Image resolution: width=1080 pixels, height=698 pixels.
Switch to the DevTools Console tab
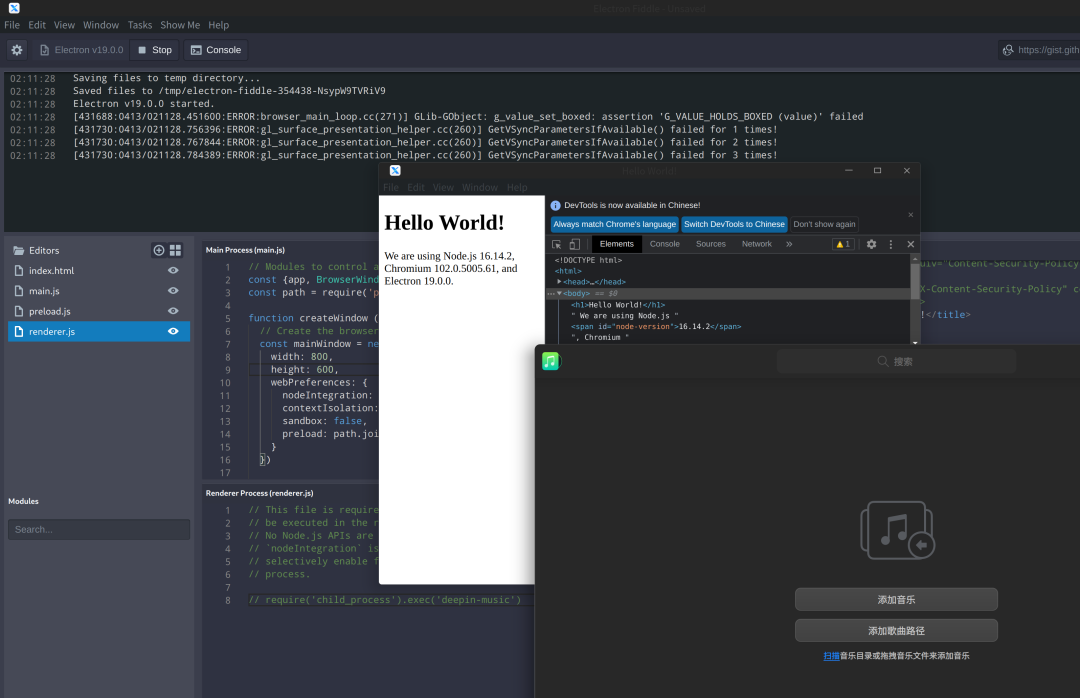tap(665, 244)
